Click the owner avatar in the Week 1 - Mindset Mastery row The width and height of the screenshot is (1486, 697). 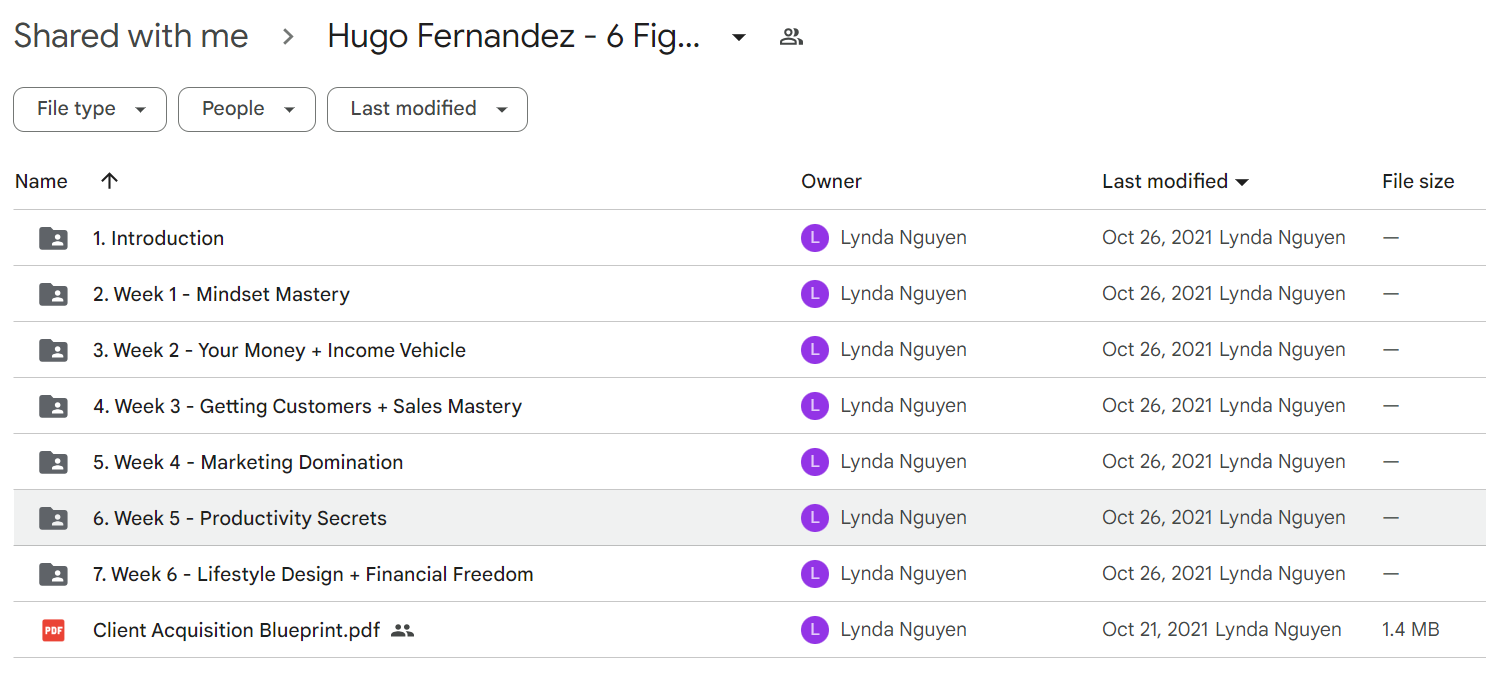point(815,294)
